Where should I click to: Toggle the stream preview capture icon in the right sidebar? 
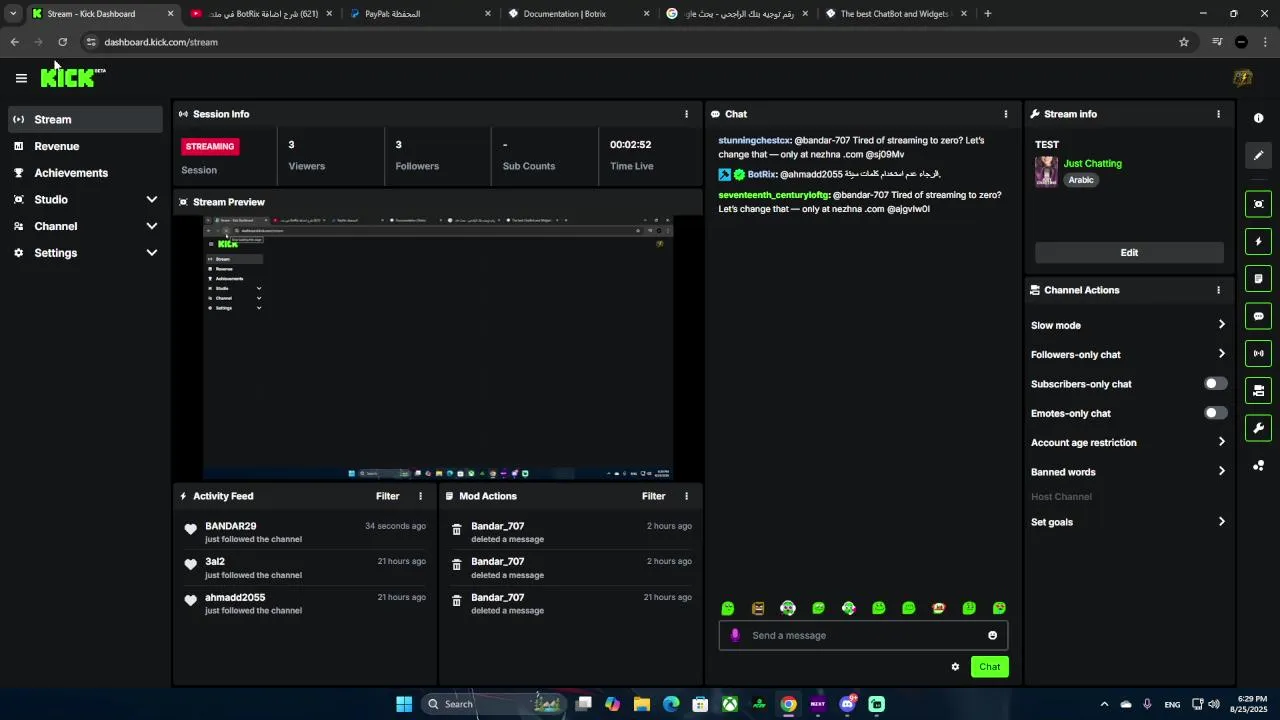click(1258, 204)
